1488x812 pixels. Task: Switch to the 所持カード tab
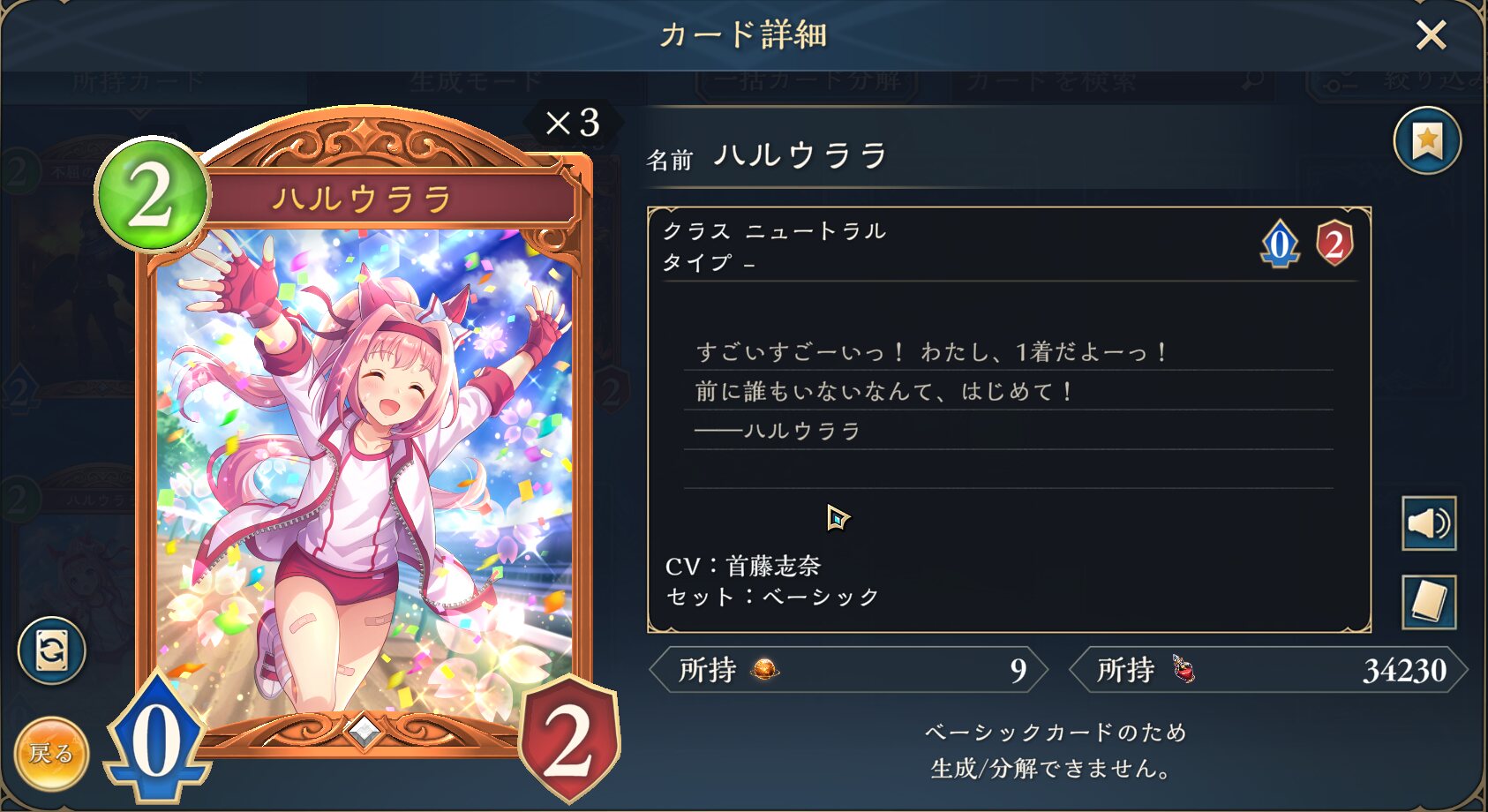[139, 84]
